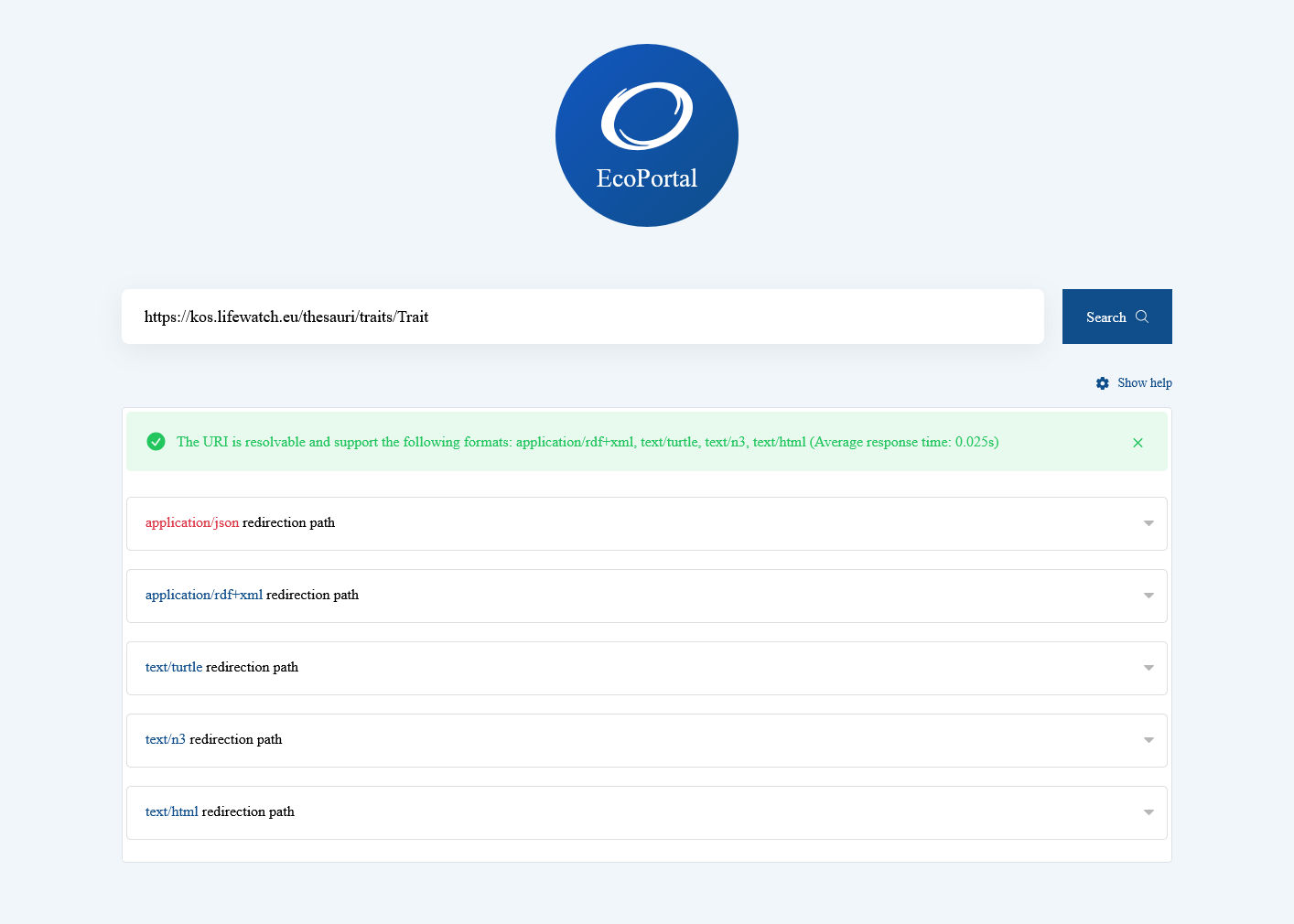Click the dropdown arrow on text/html panel
Viewport: 1294px width, 924px height.
click(x=1148, y=811)
